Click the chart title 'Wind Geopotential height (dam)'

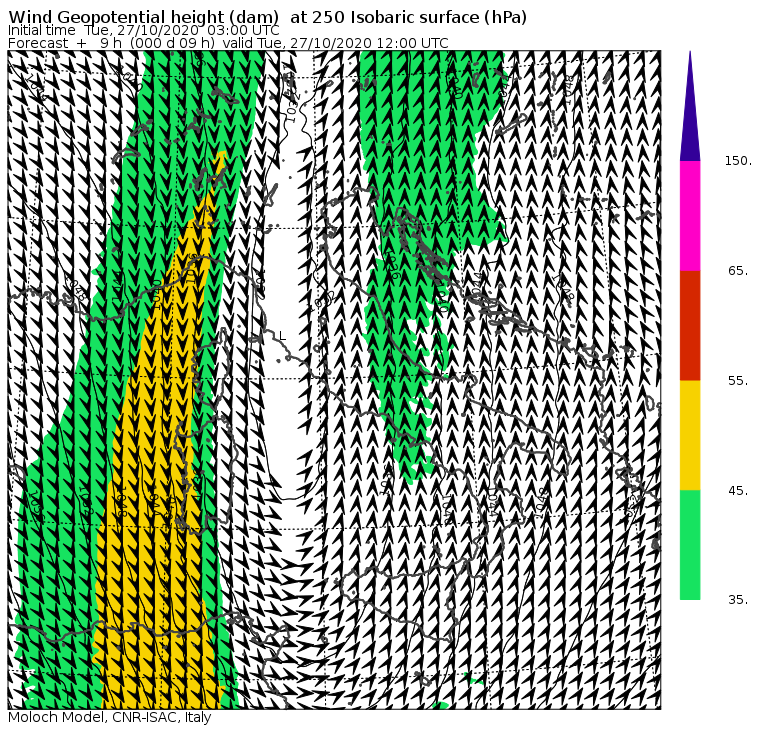[x=143, y=17]
